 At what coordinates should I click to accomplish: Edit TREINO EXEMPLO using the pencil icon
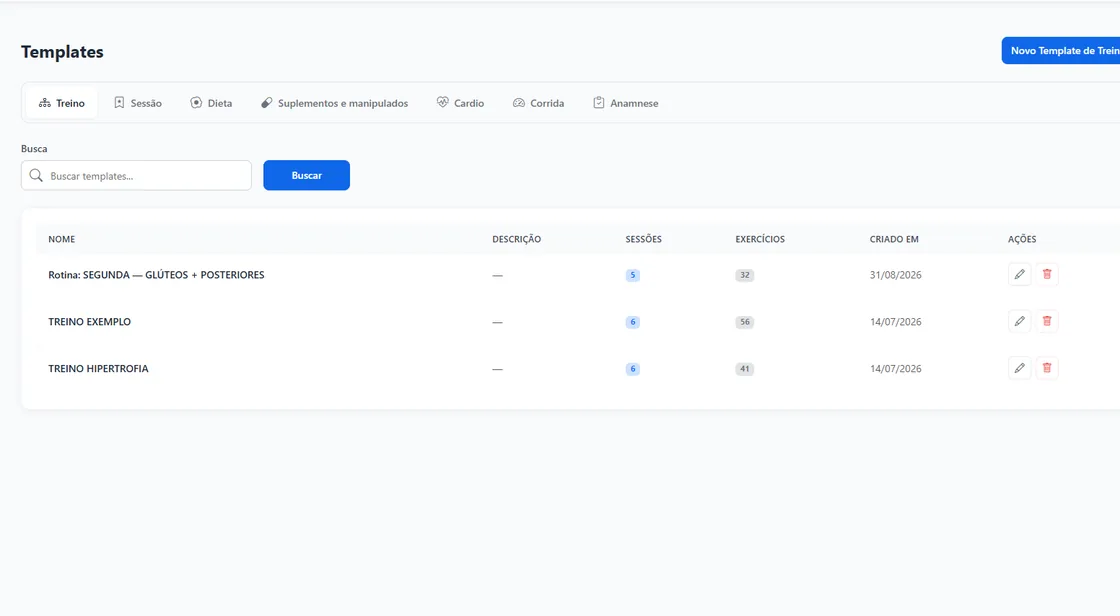tap(1019, 322)
